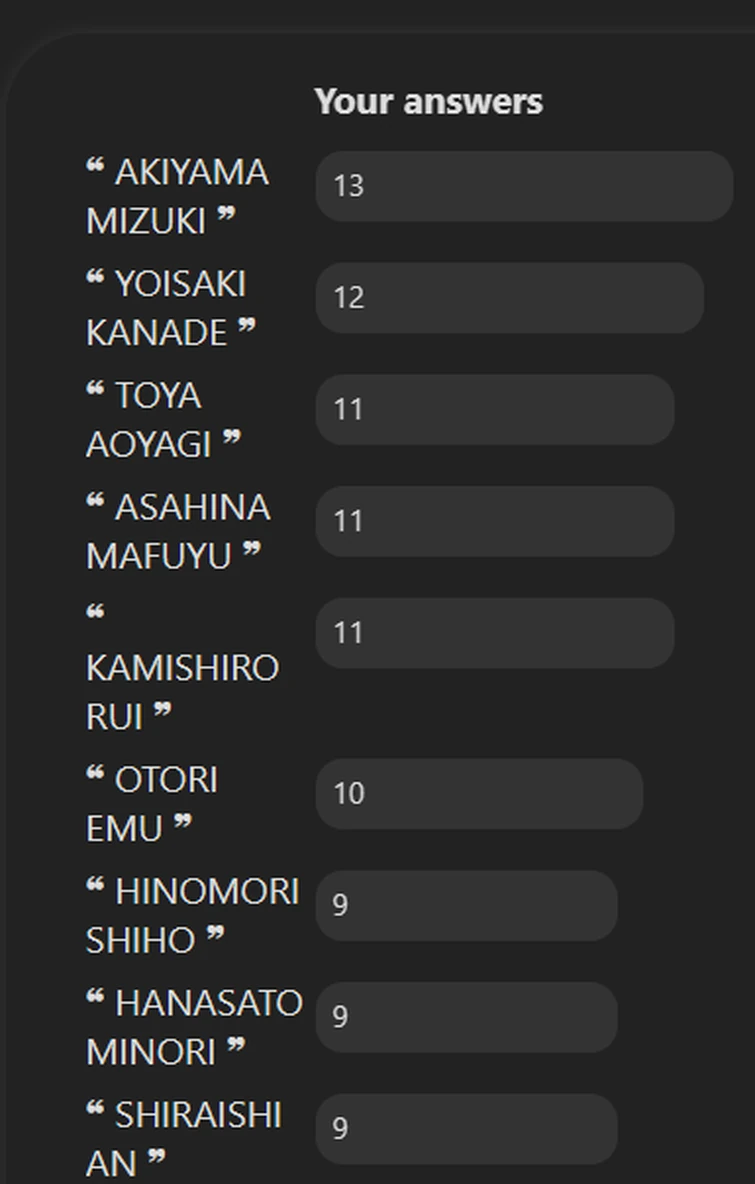Select the HINOMORI SHIHO name label
755x1184 pixels.
pyautogui.click(x=192, y=915)
